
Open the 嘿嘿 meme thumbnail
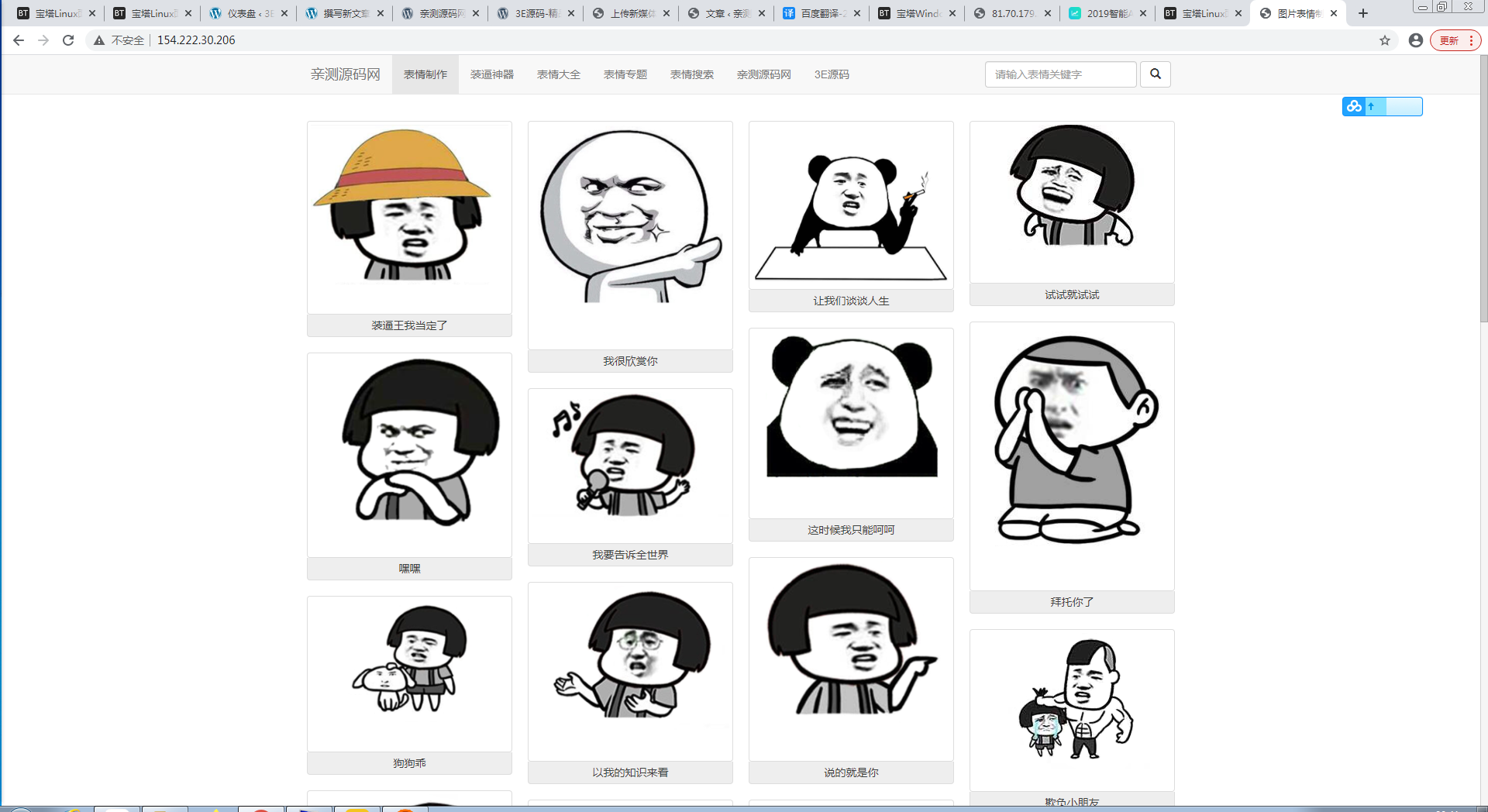click(409, 455)
